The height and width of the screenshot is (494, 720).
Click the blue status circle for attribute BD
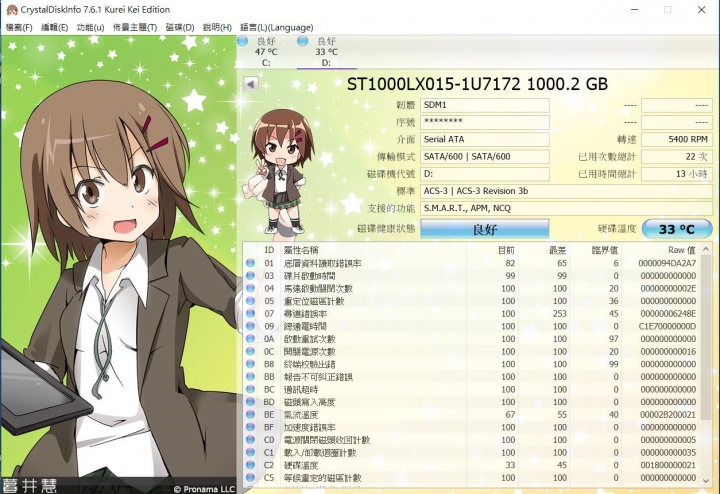point(250,402)
